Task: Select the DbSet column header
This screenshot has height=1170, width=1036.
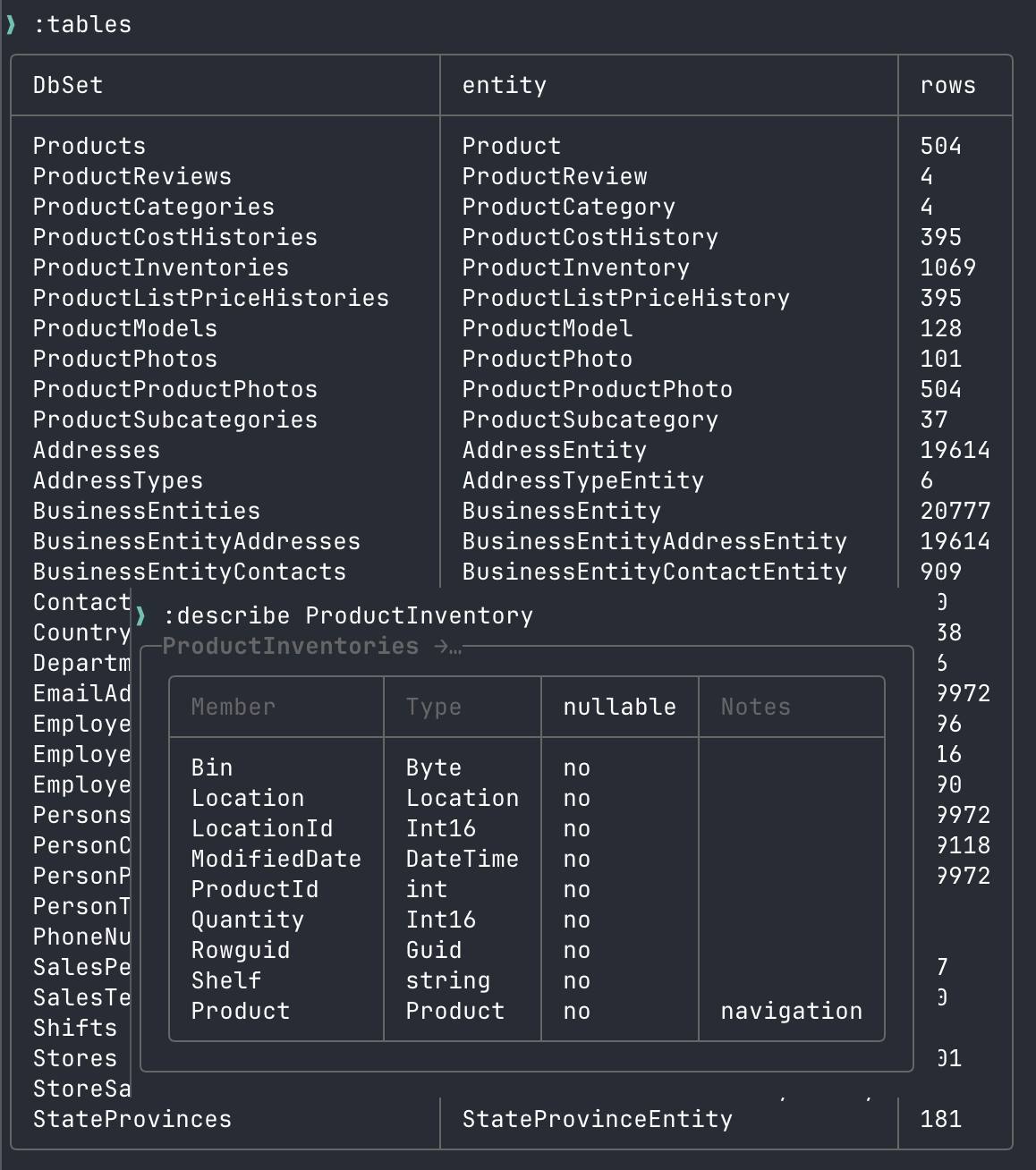Action: click(68, 85)
